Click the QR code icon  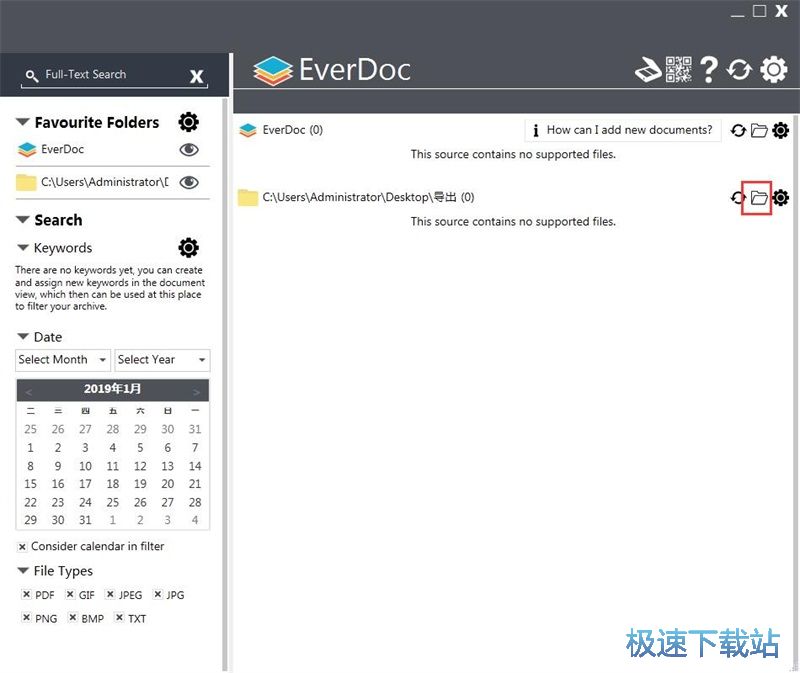coord(679,70)
